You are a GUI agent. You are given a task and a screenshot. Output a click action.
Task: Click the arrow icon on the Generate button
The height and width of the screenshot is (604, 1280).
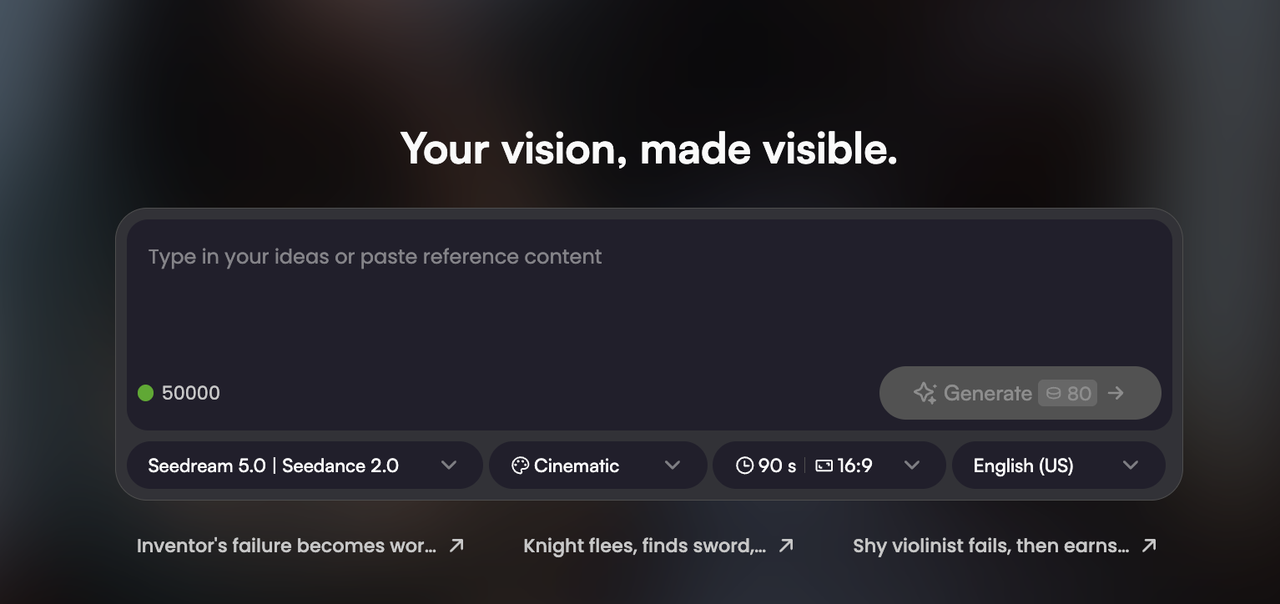[1116, 393]
